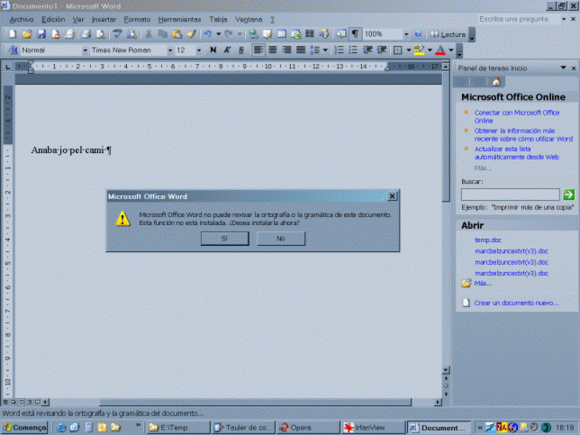Screen dimensions: 580x435
Task: Click the Print icon in toolbar
Action: pos(86,34)
